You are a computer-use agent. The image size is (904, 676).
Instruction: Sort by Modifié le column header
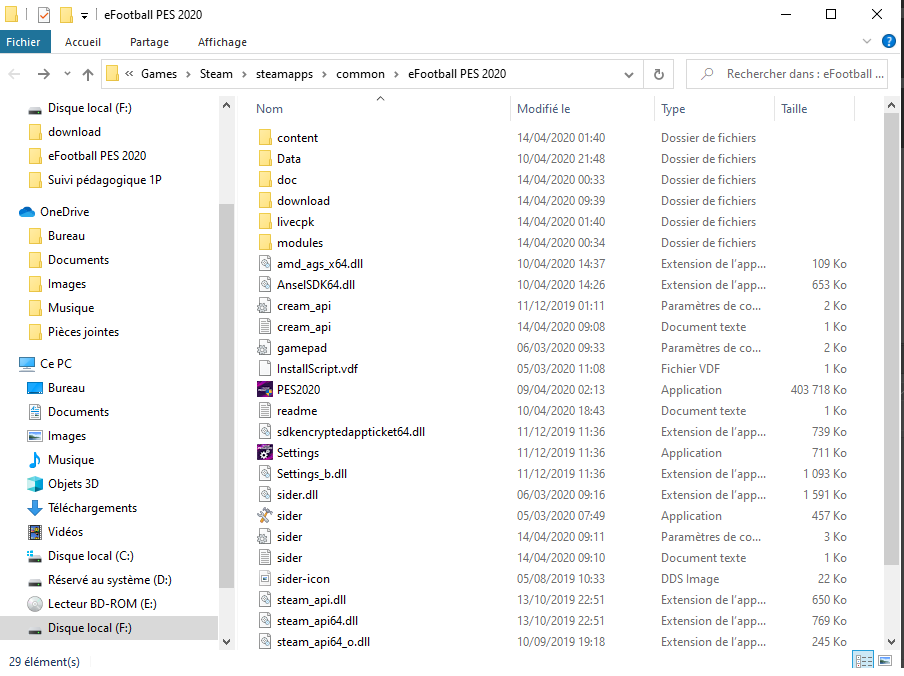[x=582, y=108]
